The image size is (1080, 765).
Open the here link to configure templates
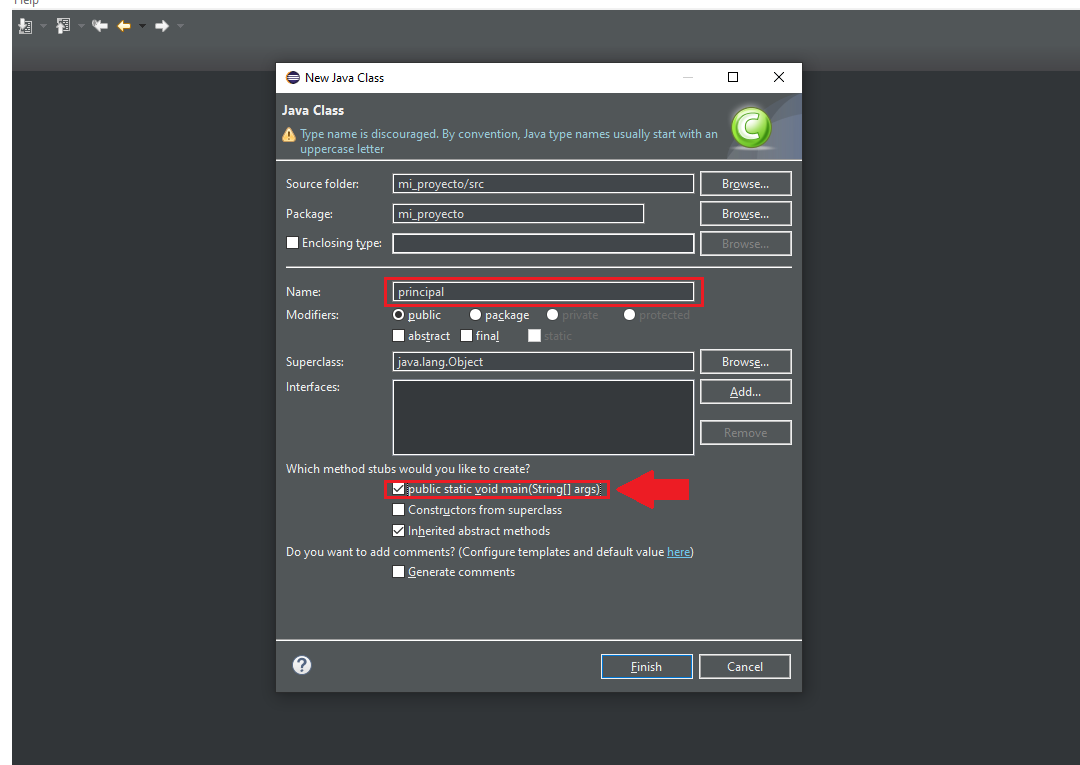tap(678, 551)
